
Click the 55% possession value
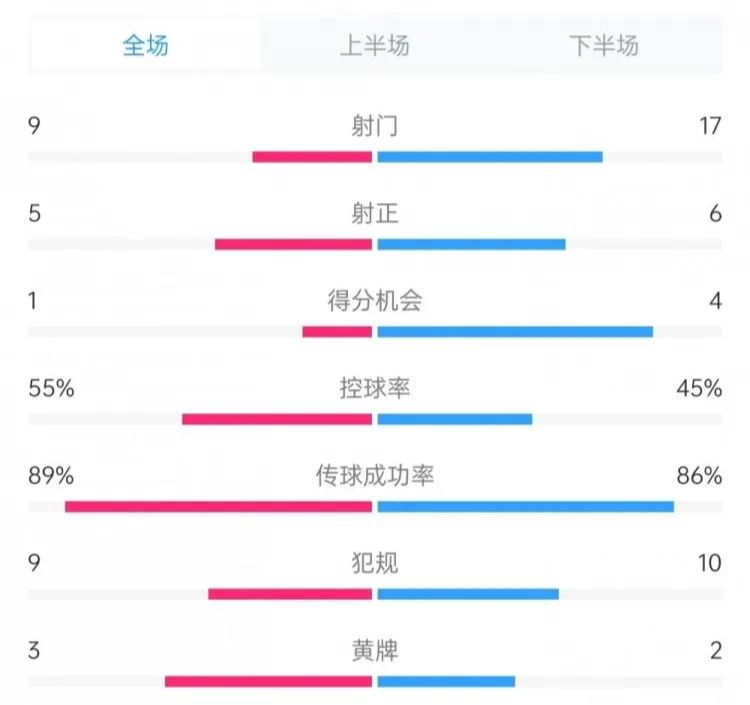coord(52,388)
